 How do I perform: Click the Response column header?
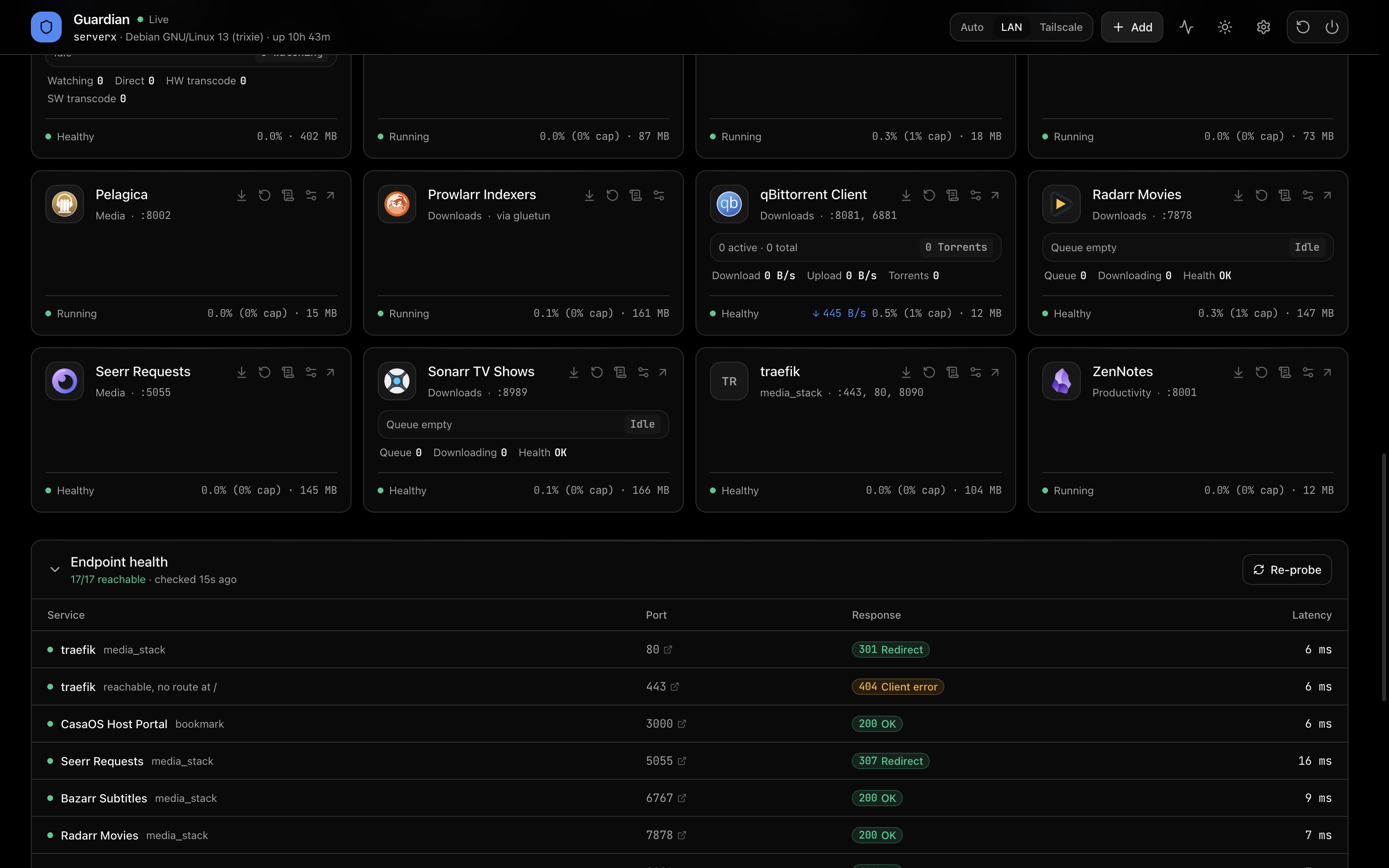coord(876,615)
